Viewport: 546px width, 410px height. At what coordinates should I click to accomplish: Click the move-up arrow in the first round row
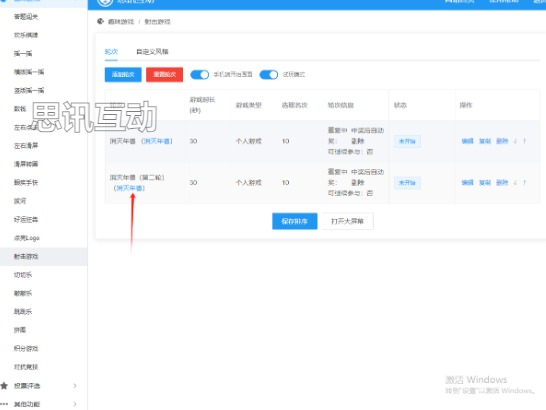(524, 141)
